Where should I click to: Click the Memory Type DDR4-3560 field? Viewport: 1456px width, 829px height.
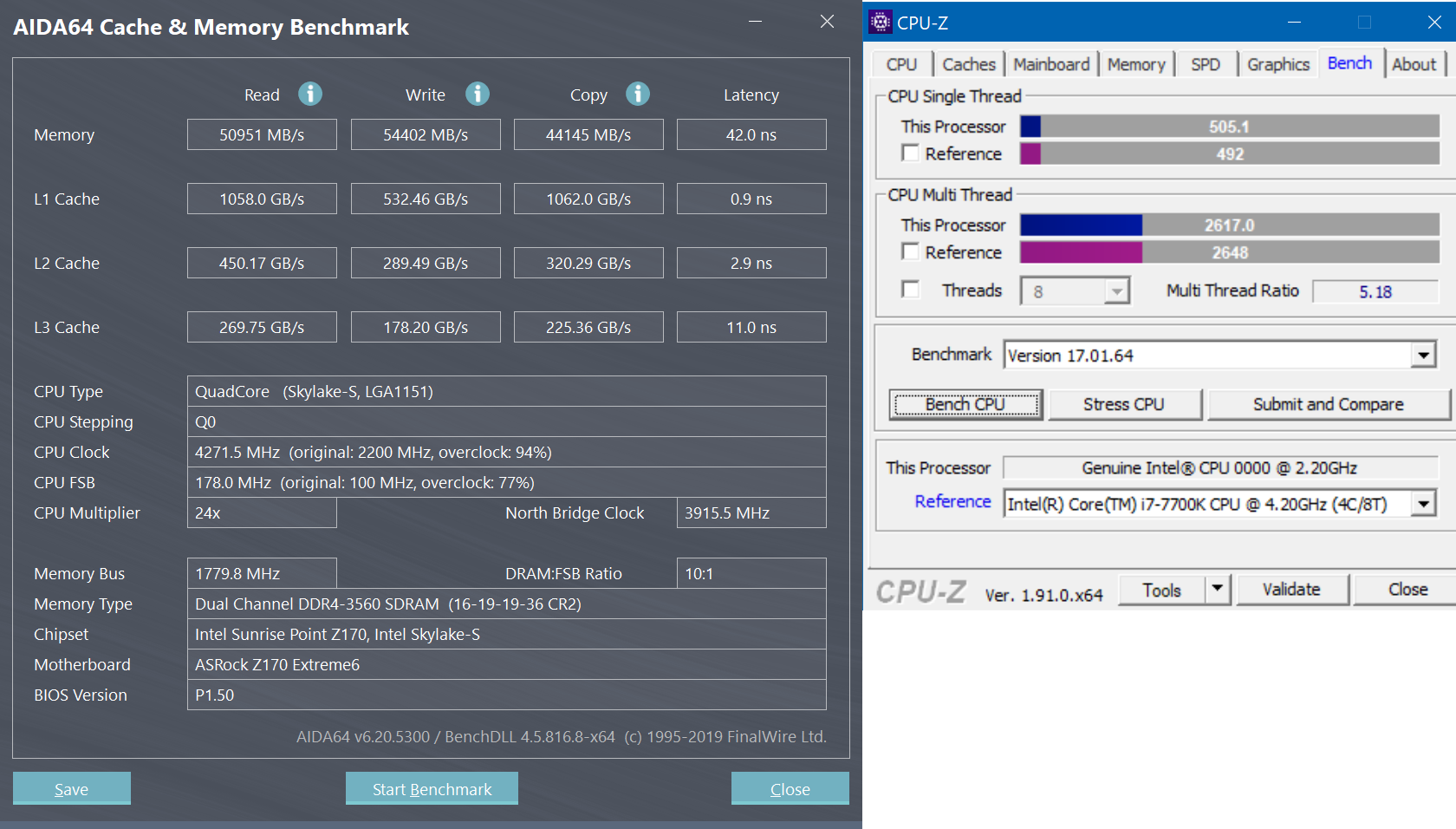507,604
